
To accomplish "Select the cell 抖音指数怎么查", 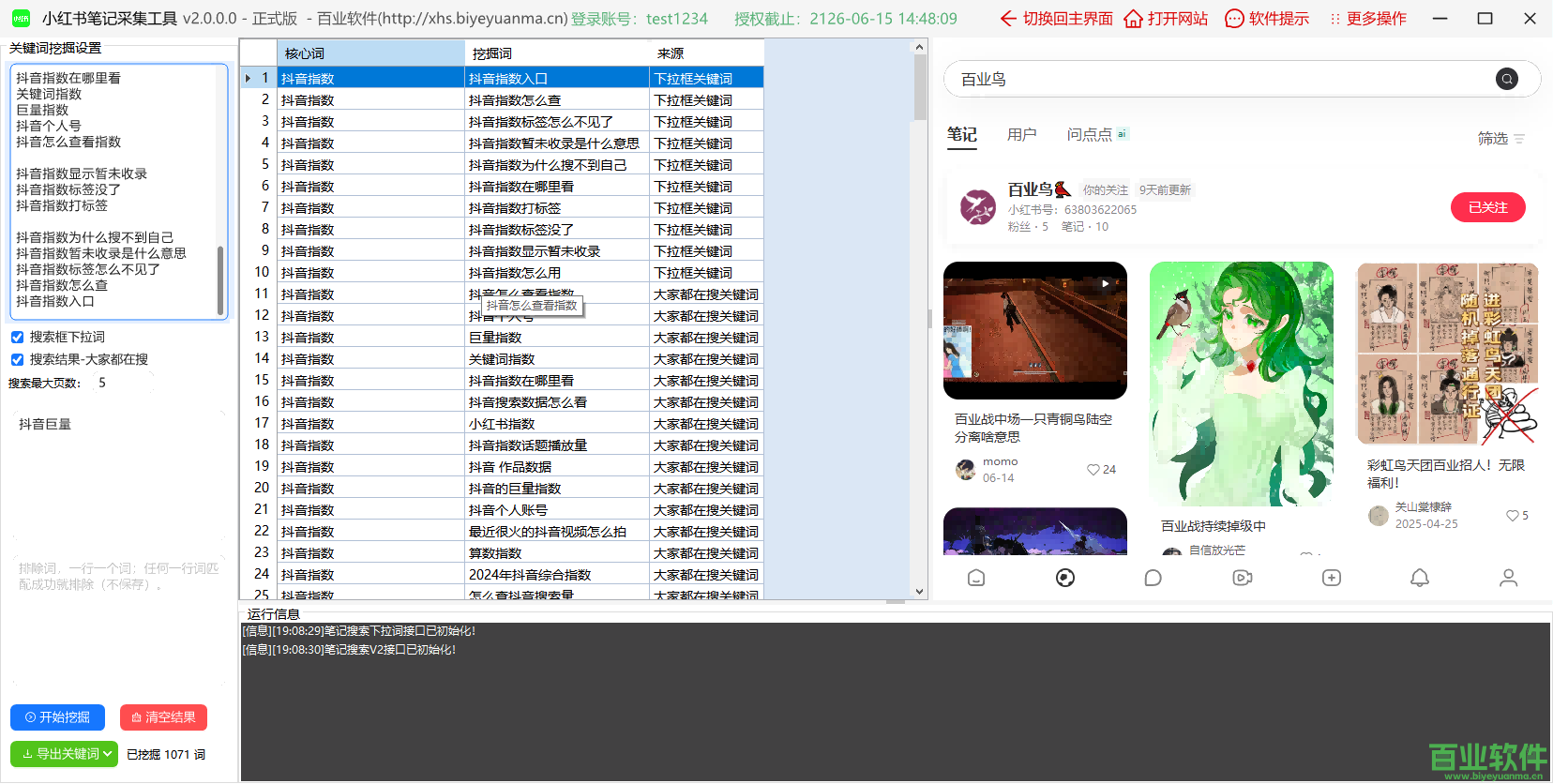I will pos(557,100).
